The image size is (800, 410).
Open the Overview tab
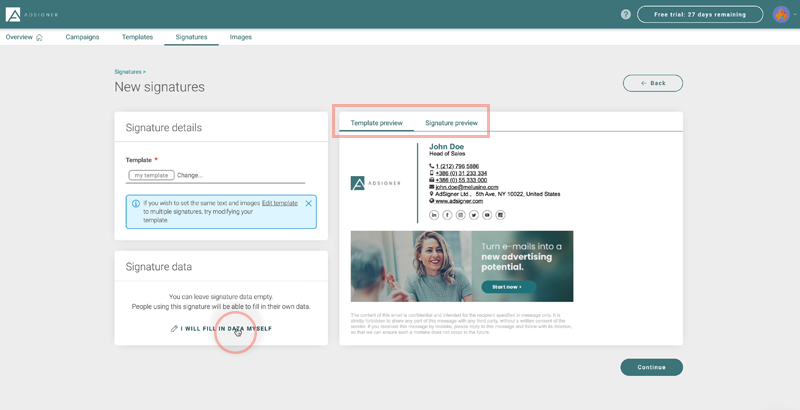pos(24,37)
